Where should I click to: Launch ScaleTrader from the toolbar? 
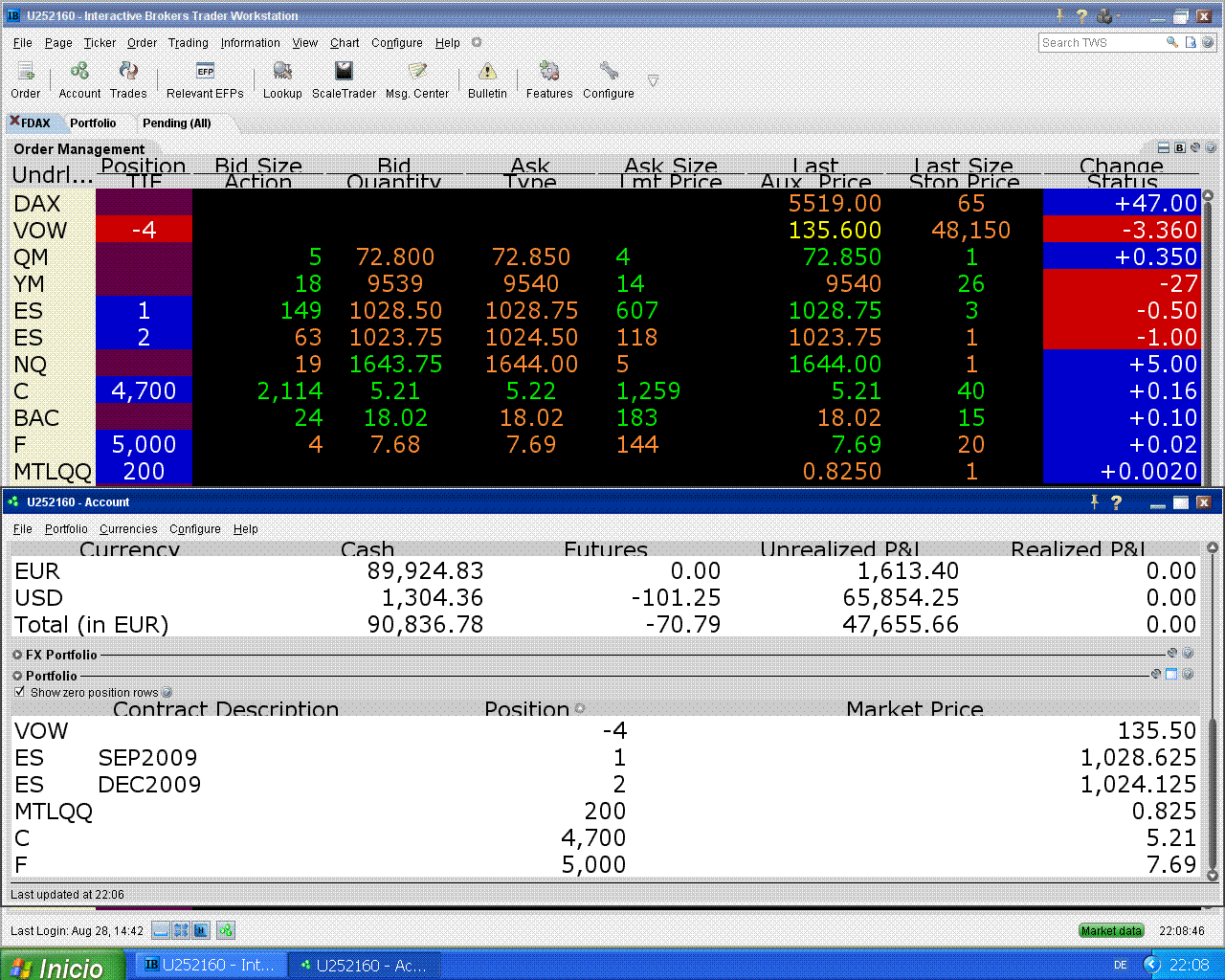click(344, 73)
